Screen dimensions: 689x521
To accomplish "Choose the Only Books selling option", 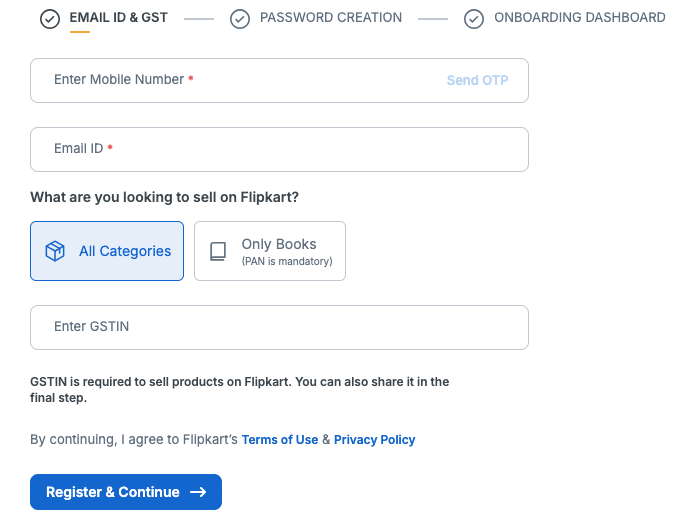I will click(270, 251).
